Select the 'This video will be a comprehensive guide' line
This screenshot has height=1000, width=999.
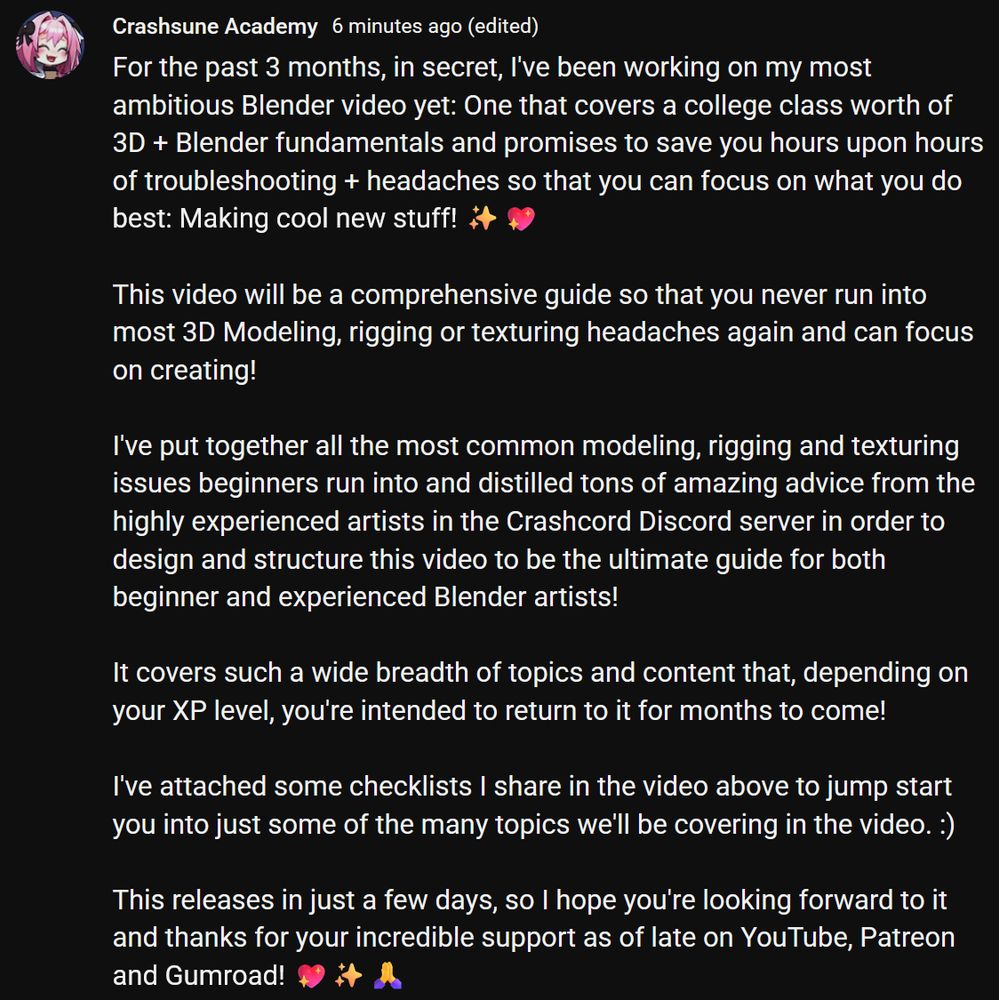click(519, 295)
